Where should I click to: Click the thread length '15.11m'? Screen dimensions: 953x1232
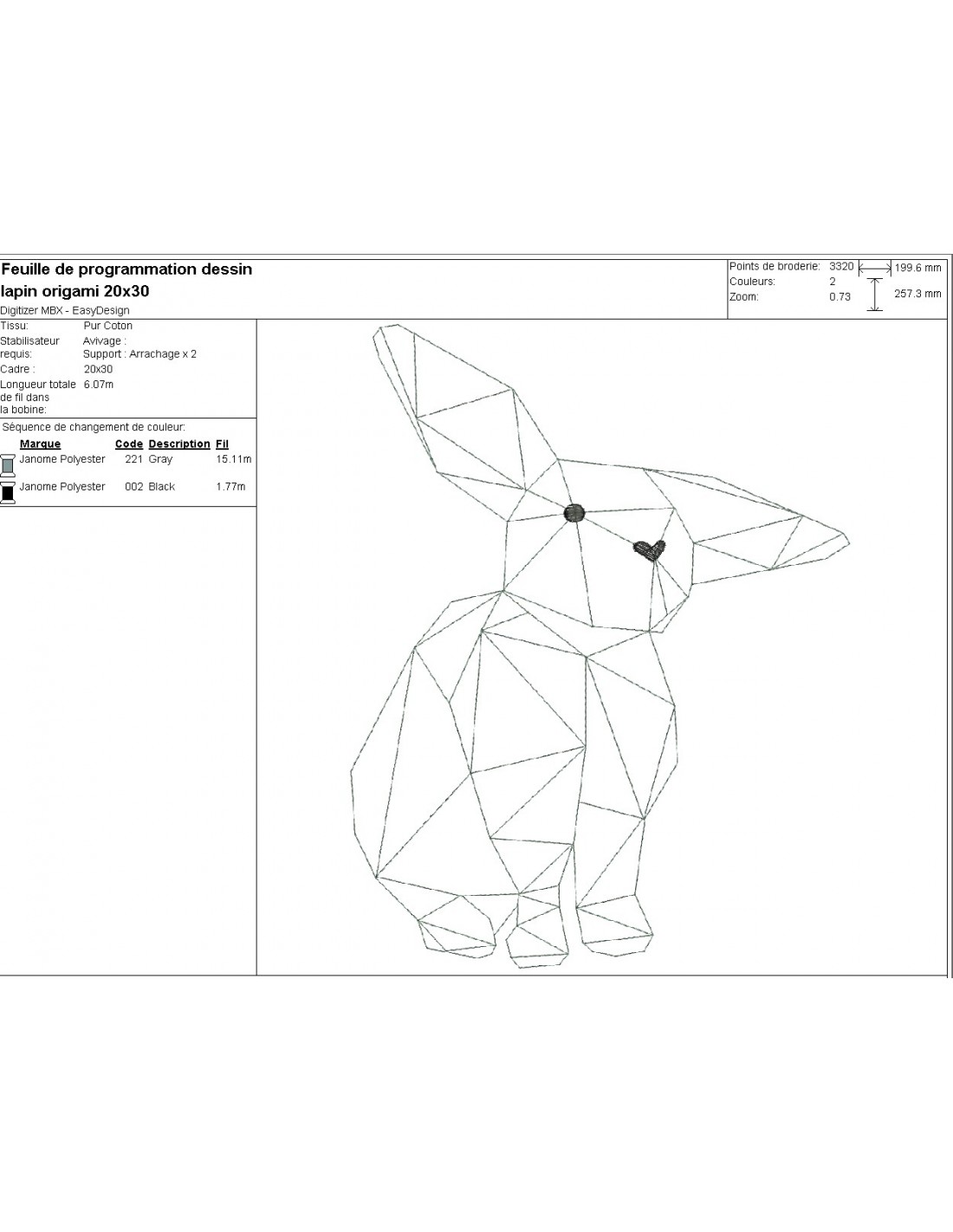[x=234, y=459]
